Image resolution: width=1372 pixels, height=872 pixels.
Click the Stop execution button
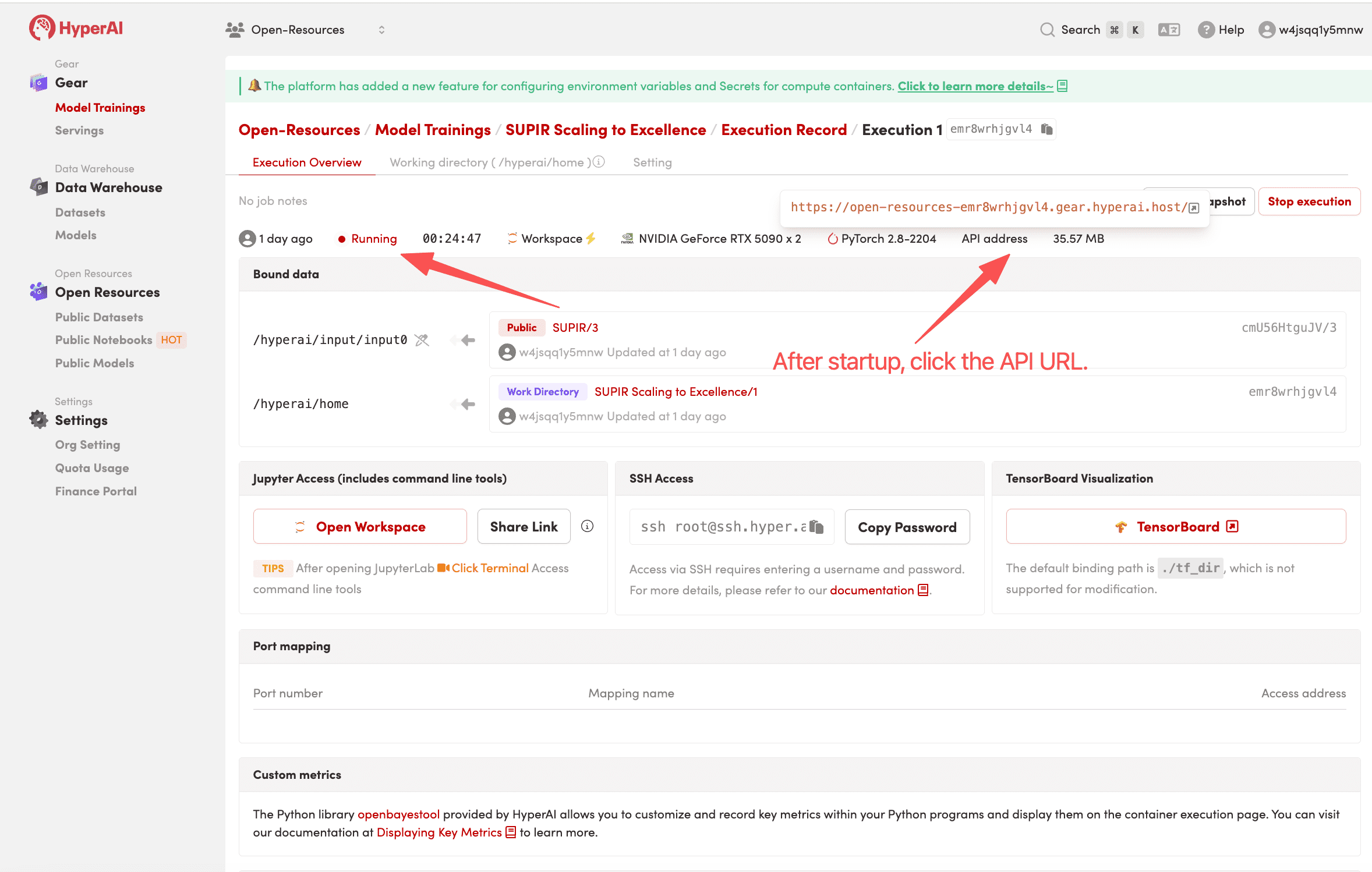(1309, 201)
